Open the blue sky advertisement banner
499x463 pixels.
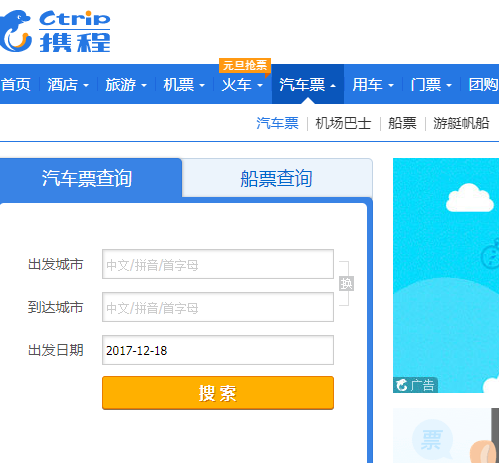pos(446,275)
